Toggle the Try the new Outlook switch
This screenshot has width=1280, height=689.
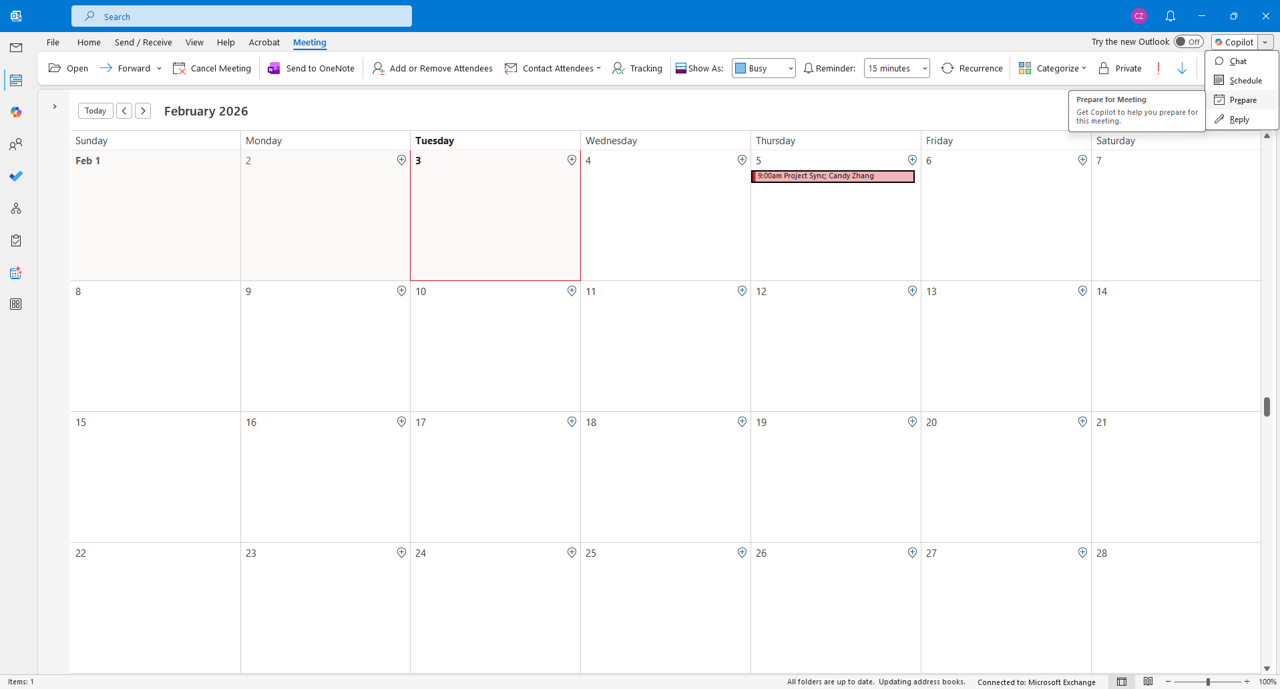tap(1188, 42)
